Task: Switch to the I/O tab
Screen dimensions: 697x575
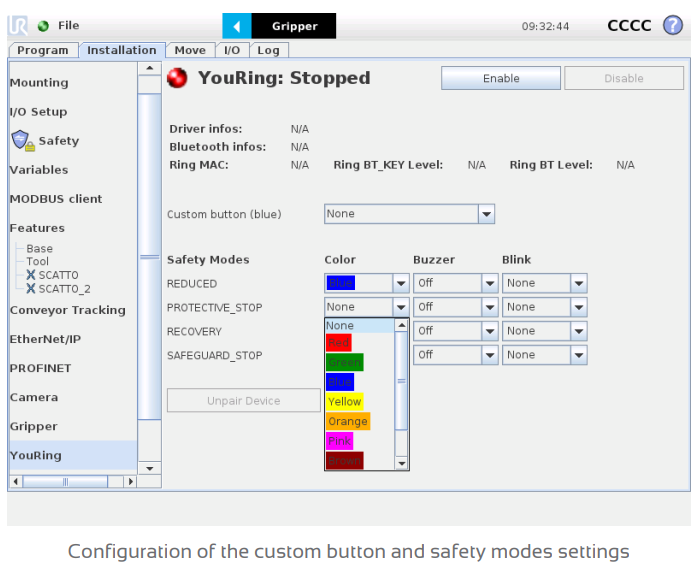Action: click(232, 50)
